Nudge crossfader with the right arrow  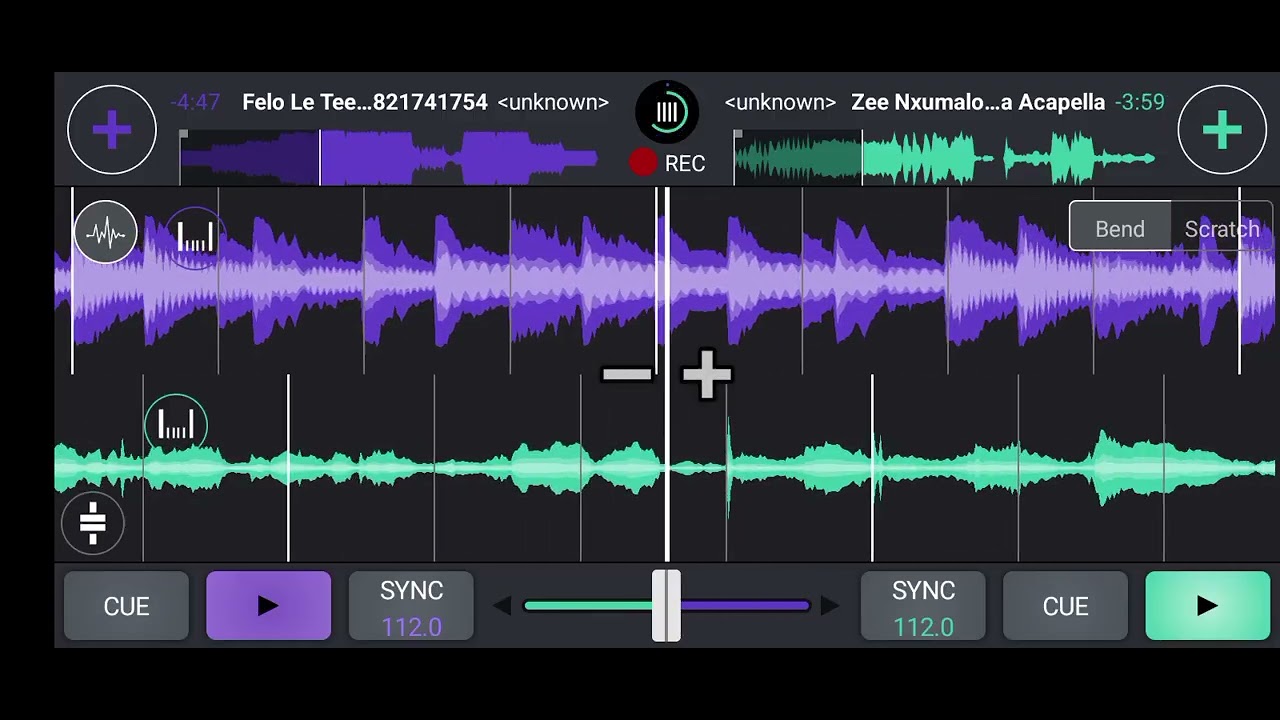[829, 606]
